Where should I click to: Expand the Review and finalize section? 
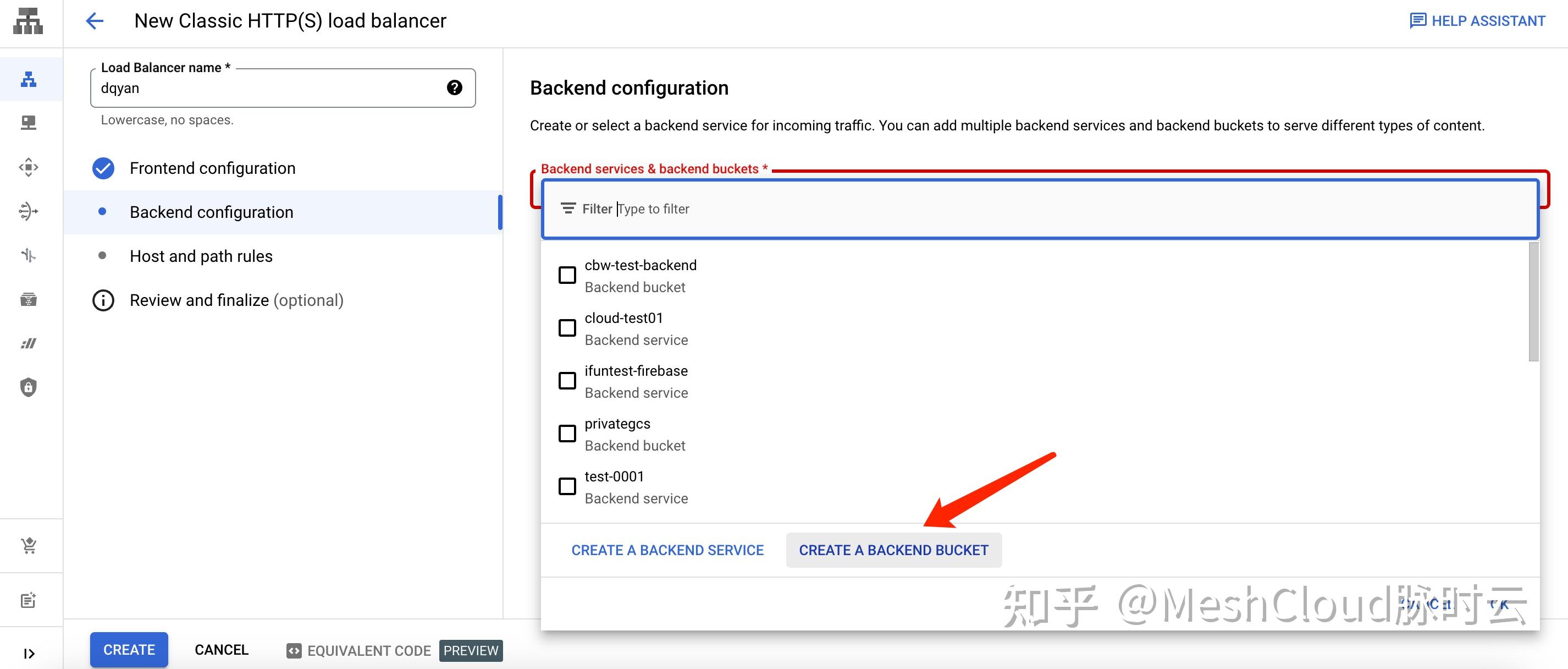pos(236,300)
